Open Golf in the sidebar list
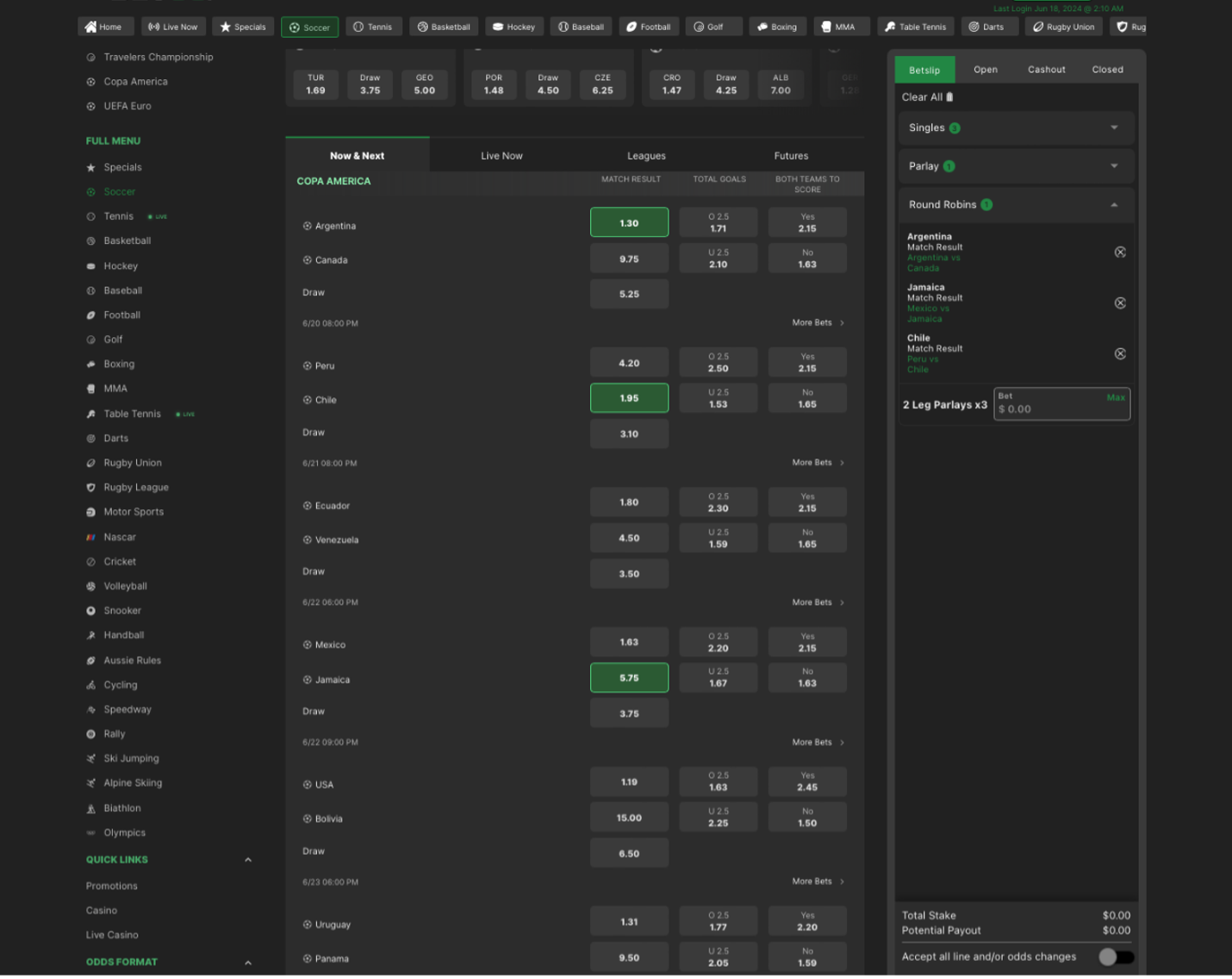This screenshot has height=979, width=1232. point(113,340)
